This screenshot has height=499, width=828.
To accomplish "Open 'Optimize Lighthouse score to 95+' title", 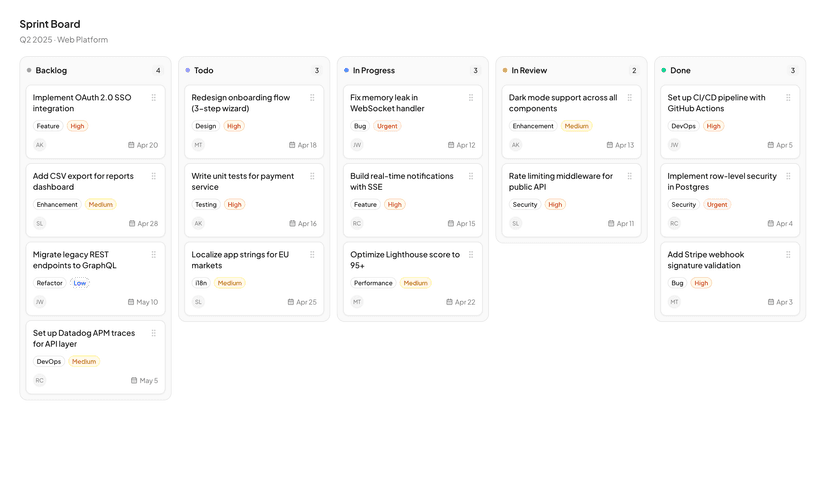I will point(405,260).
